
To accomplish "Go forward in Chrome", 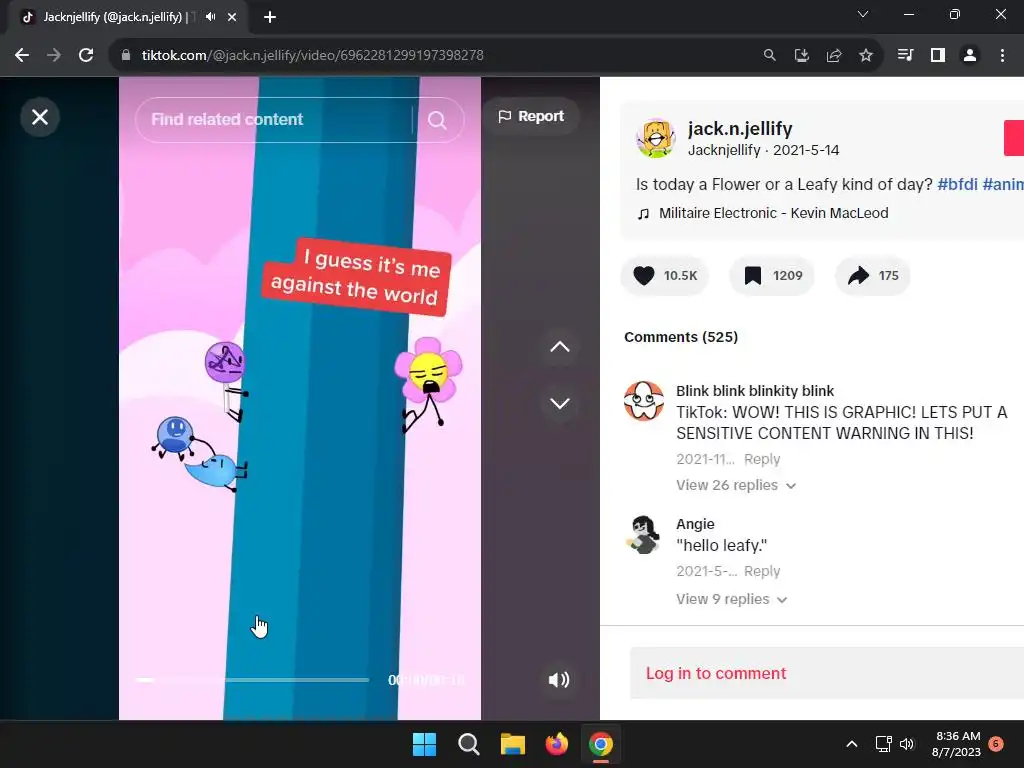I will pyautogui.click(x=54, y=56).
